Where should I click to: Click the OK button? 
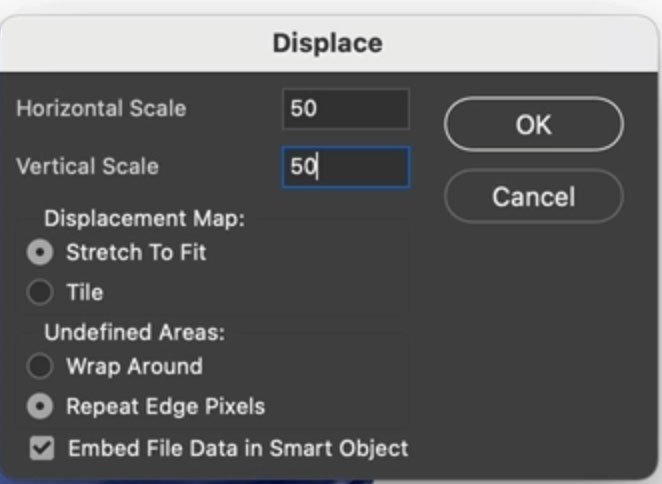(x=533, y=124)
